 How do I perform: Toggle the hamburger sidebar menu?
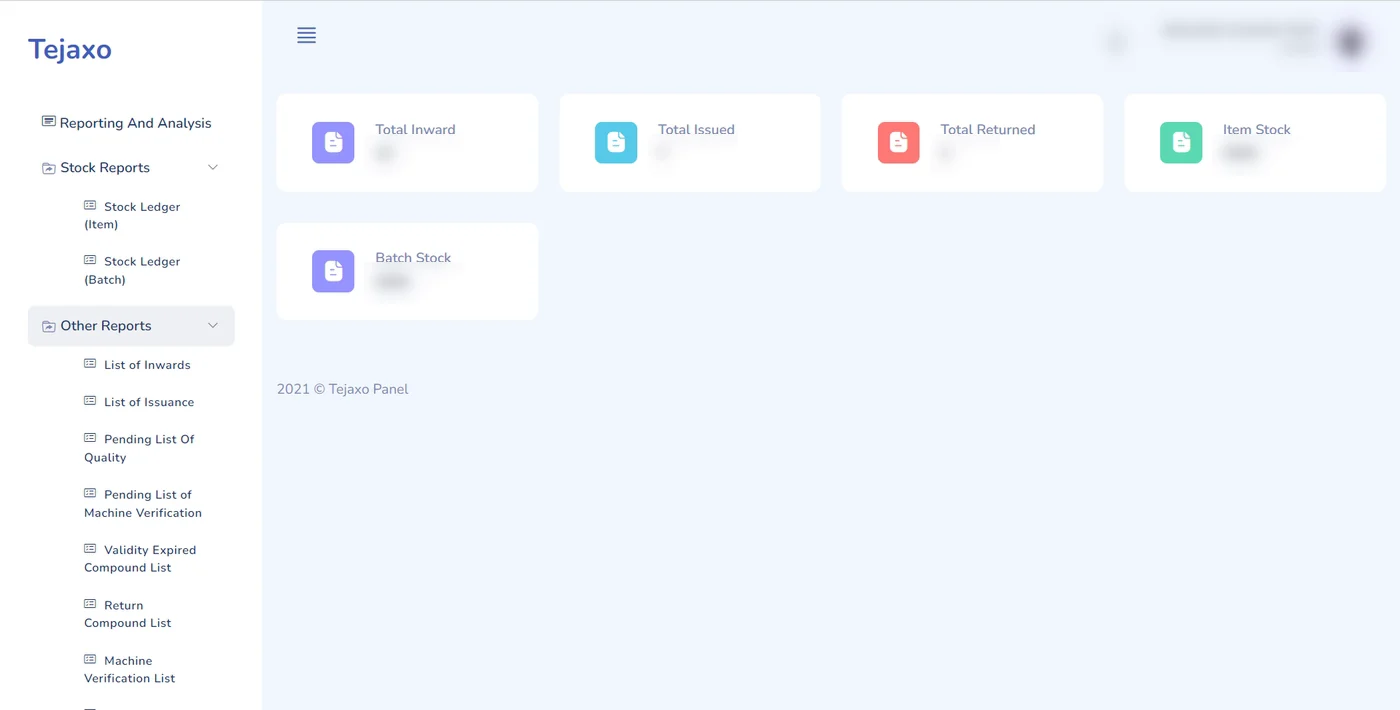pyautogui.click(x=306, y=36)
